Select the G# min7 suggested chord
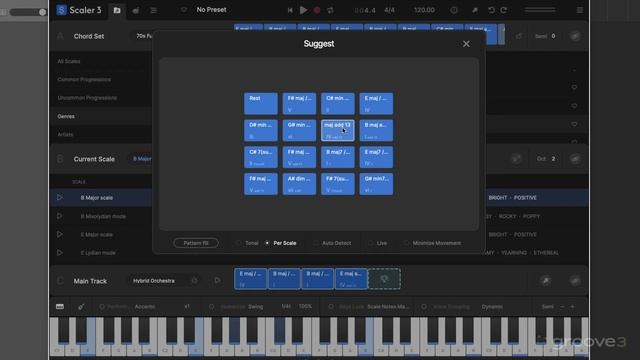Screen dimensions: 640x360 (x=376, y=184)
